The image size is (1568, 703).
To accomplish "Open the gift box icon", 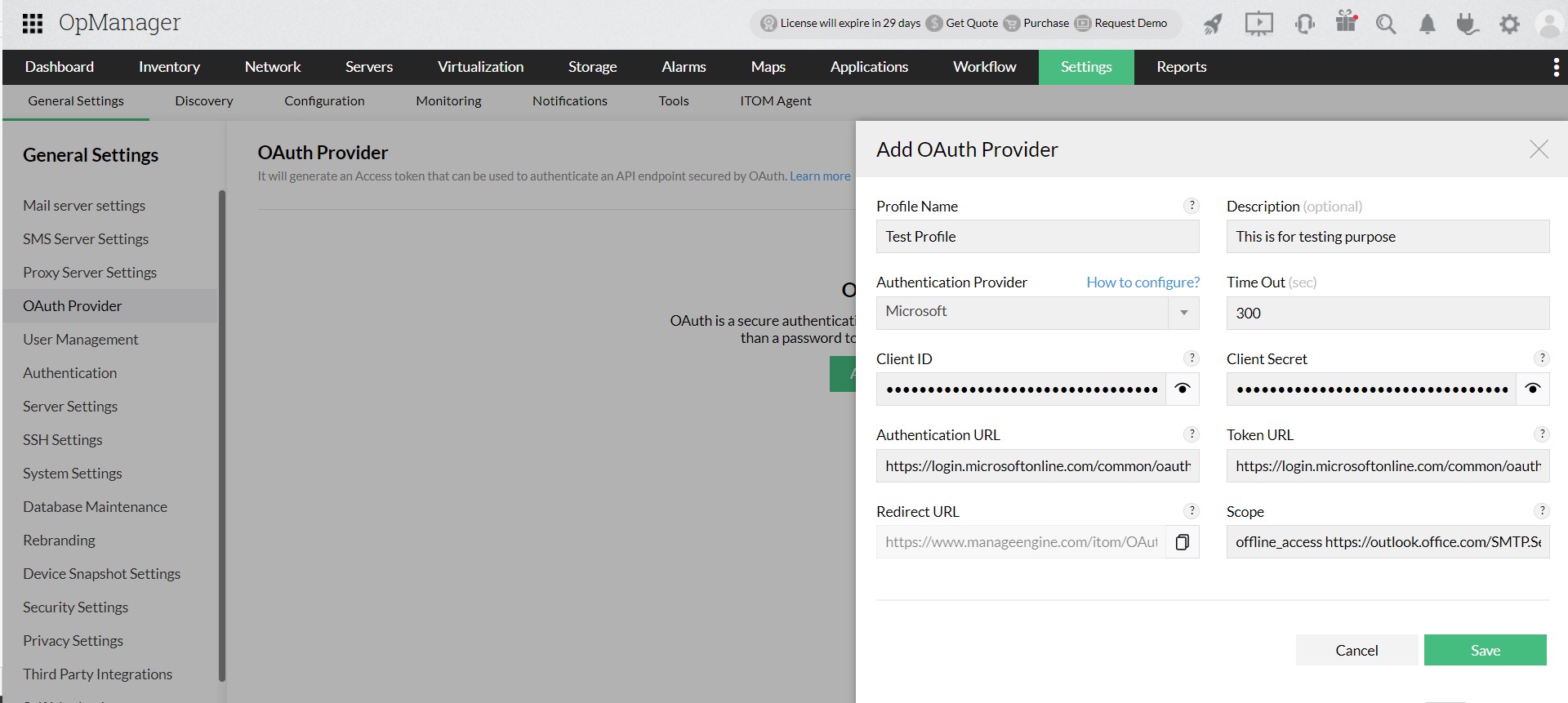I will [1346, 22].
